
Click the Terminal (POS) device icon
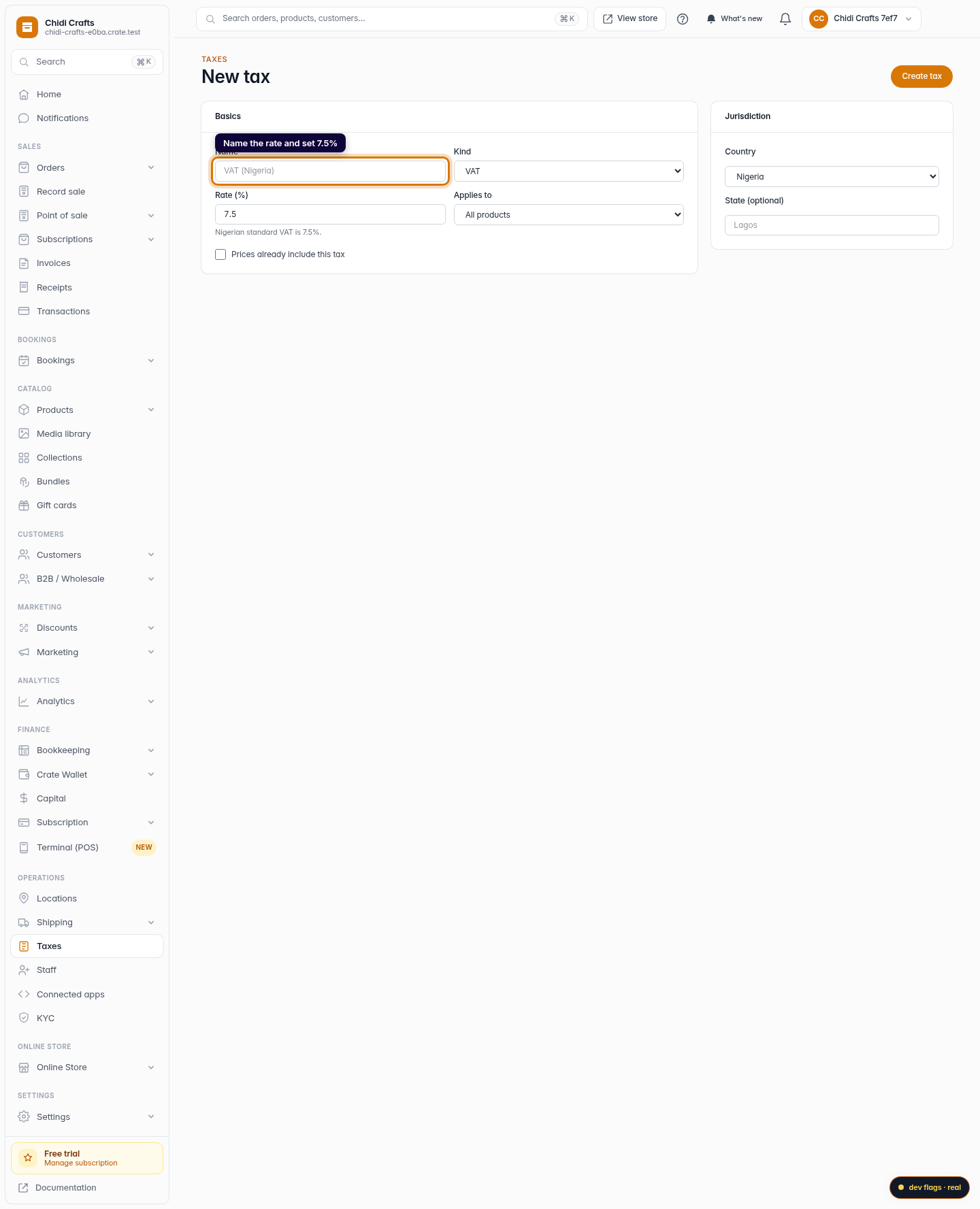(24, 848)
